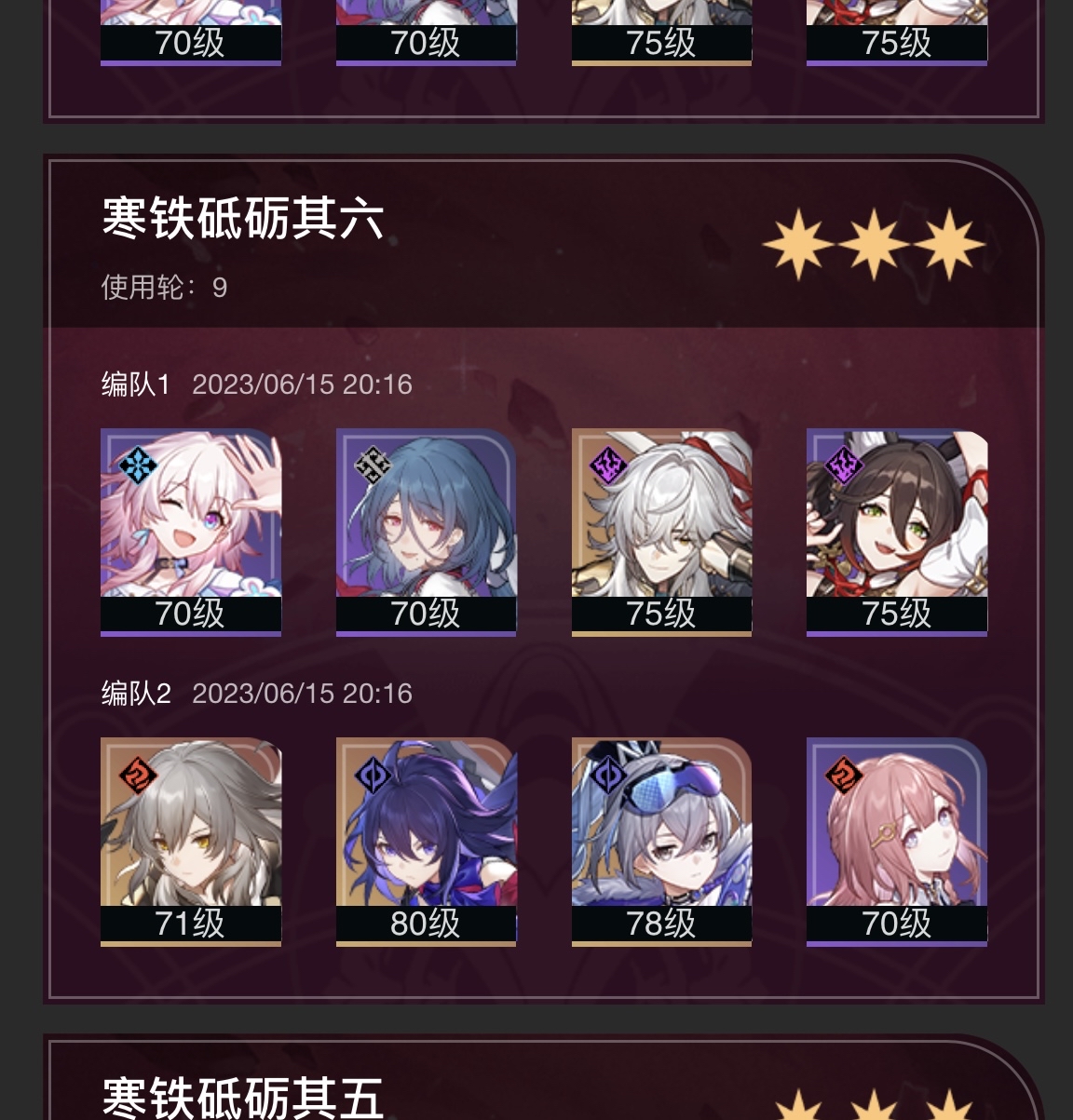Click Quantum element icon on Seele portrait

pyautogui.click(x=373, y=775)
